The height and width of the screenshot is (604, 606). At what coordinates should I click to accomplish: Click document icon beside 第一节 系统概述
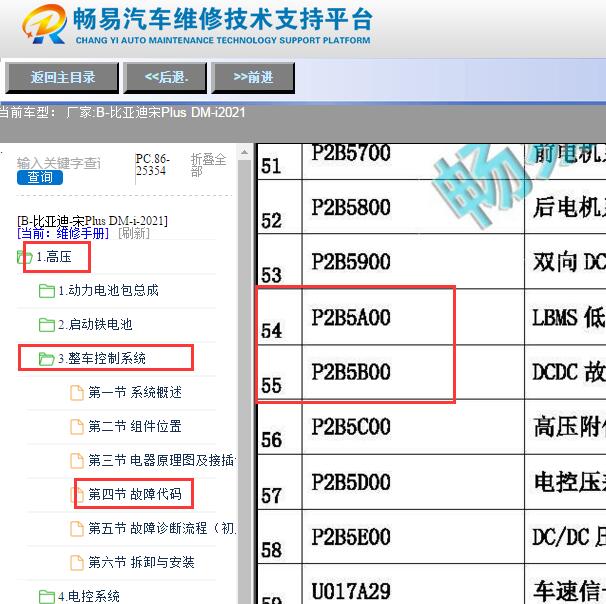77,393
